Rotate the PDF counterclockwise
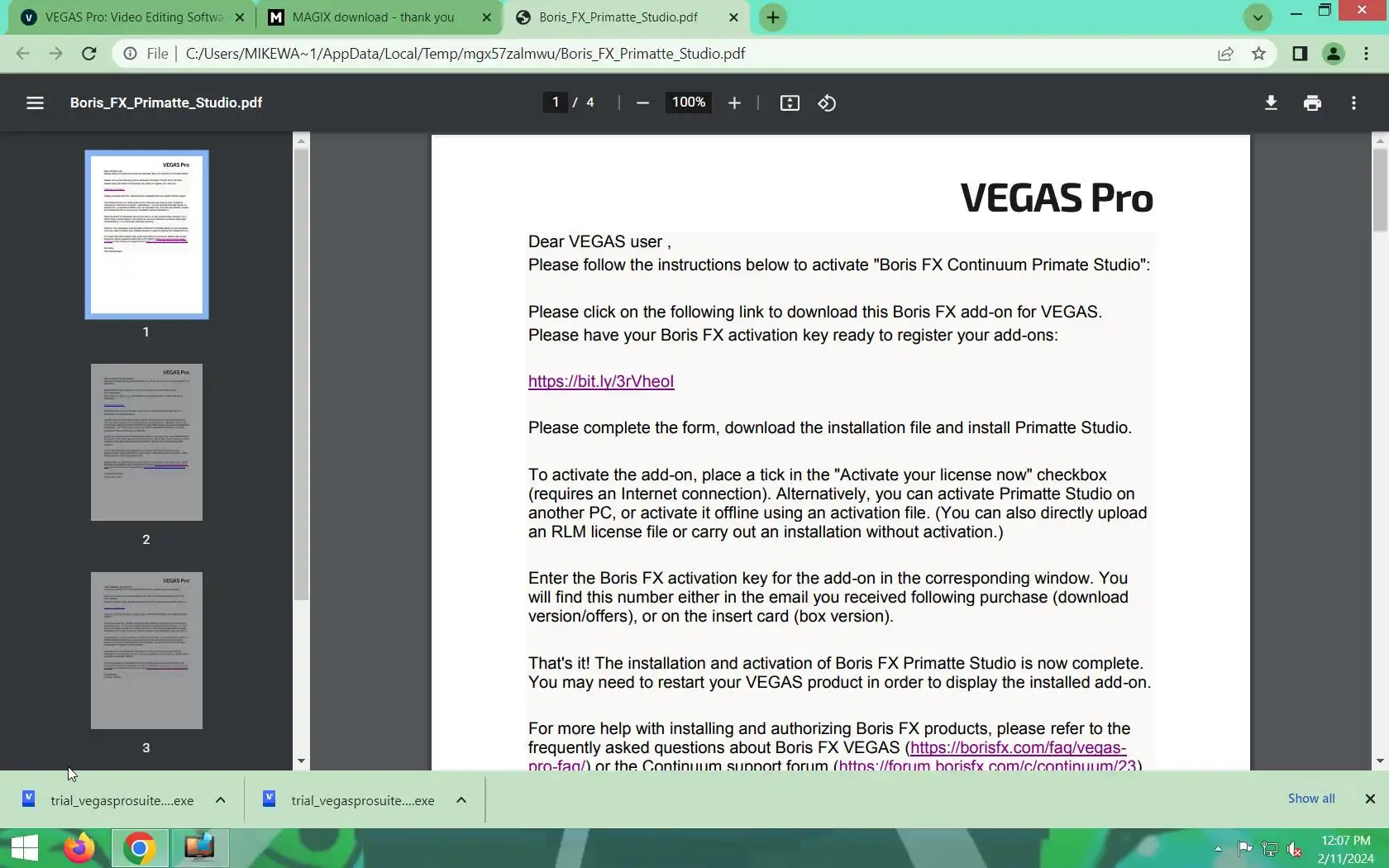The image size is (1389, 868). (827, 103)
